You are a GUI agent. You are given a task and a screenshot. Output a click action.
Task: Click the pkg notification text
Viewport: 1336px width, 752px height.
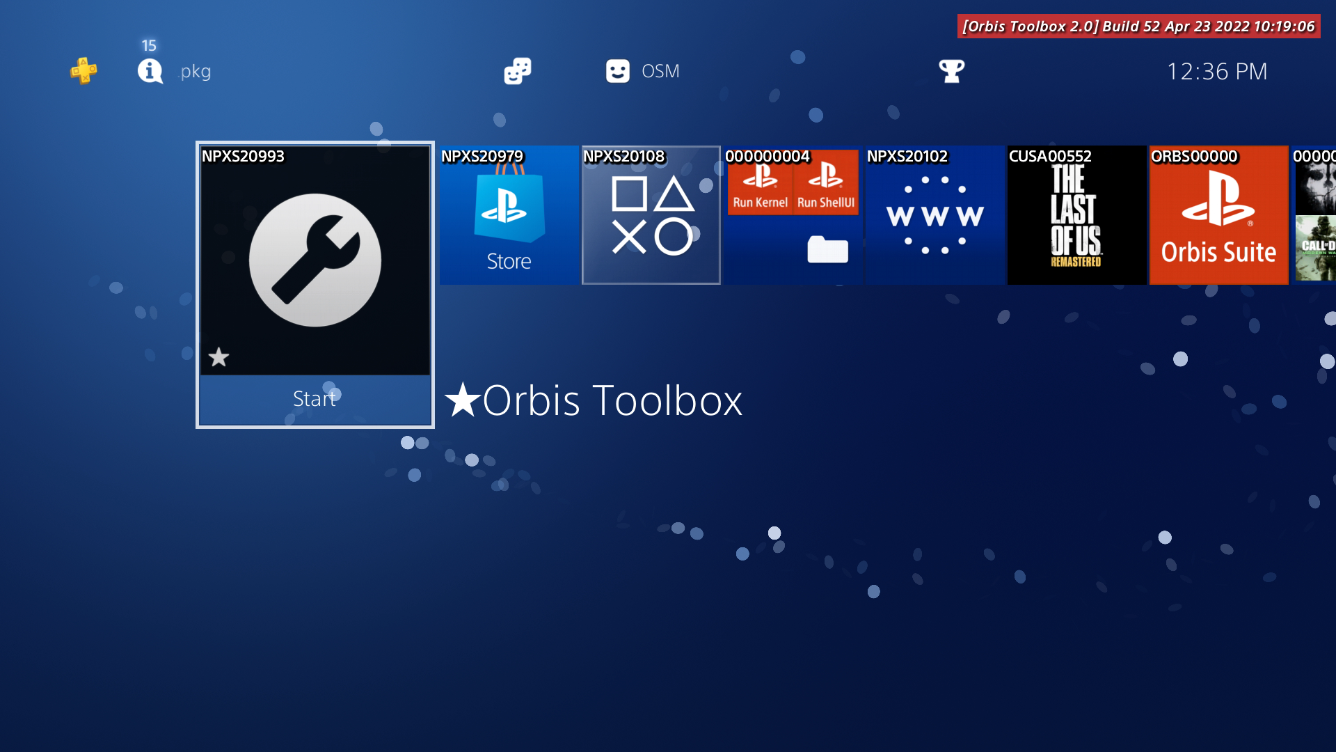[196, 72]
